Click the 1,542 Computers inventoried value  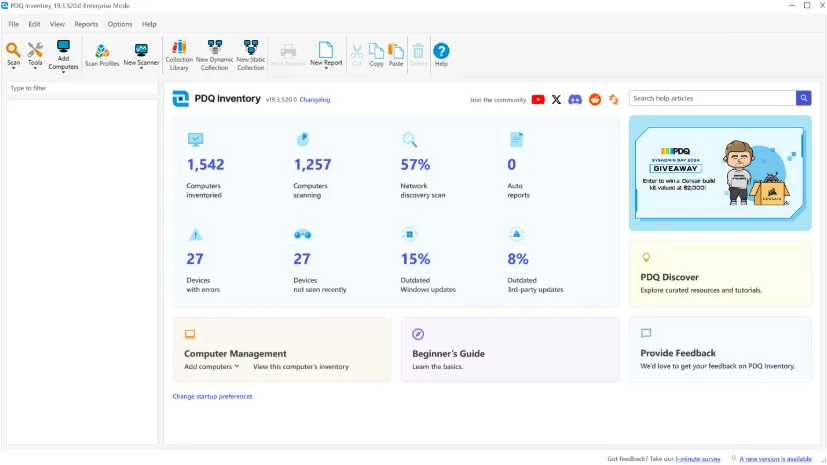click(206, 164)
